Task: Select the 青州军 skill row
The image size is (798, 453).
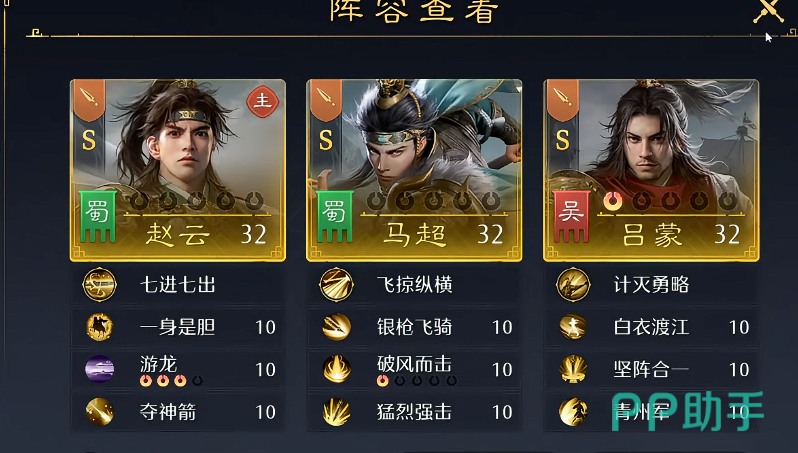Action: pyautogui.click(x=651, y=412)
